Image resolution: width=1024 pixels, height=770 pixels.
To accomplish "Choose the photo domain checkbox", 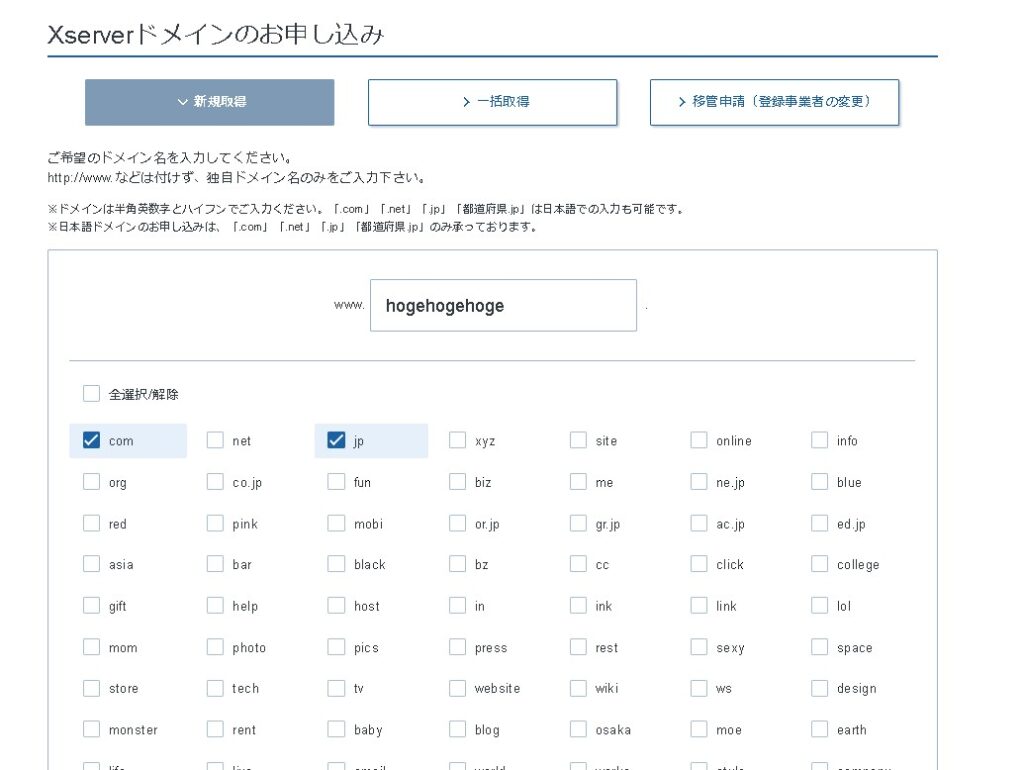I will click(x=215, y=647).
